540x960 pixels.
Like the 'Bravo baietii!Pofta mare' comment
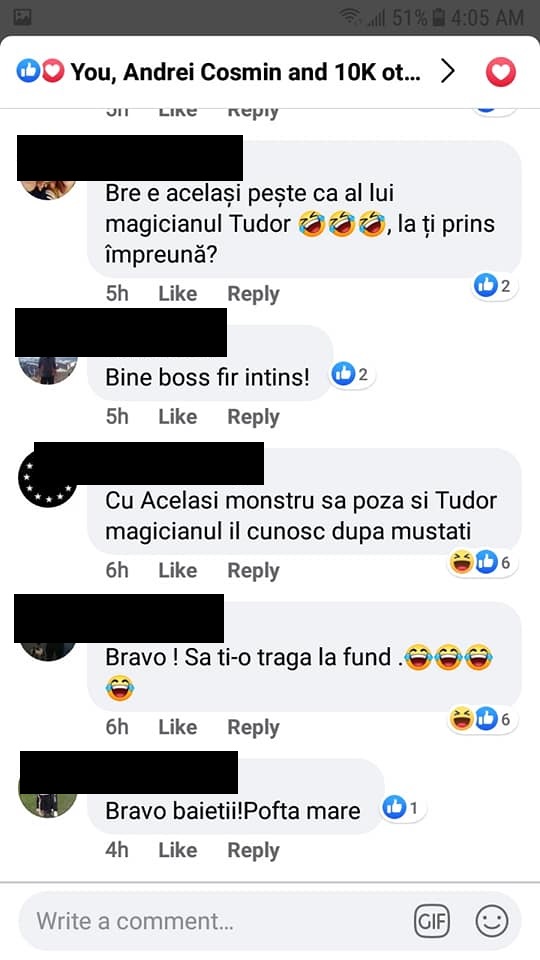178,850
